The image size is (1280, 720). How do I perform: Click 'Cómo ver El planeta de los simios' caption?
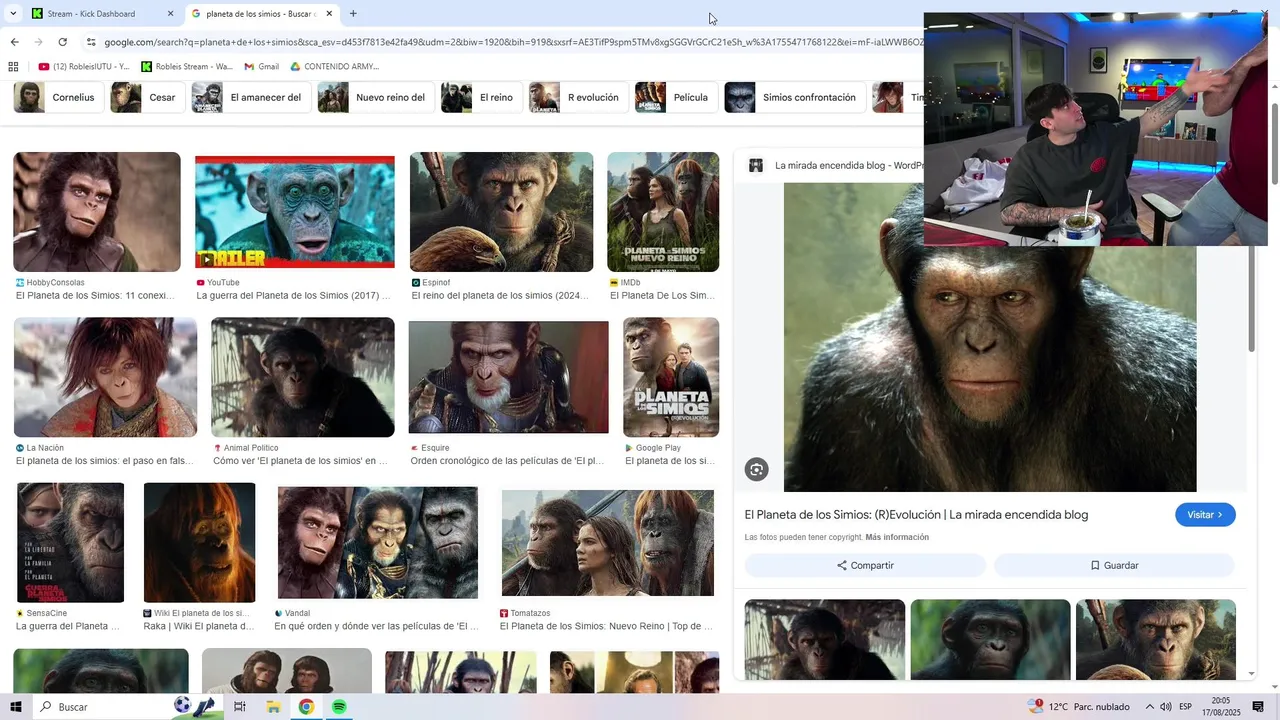[x=300, y=461]
